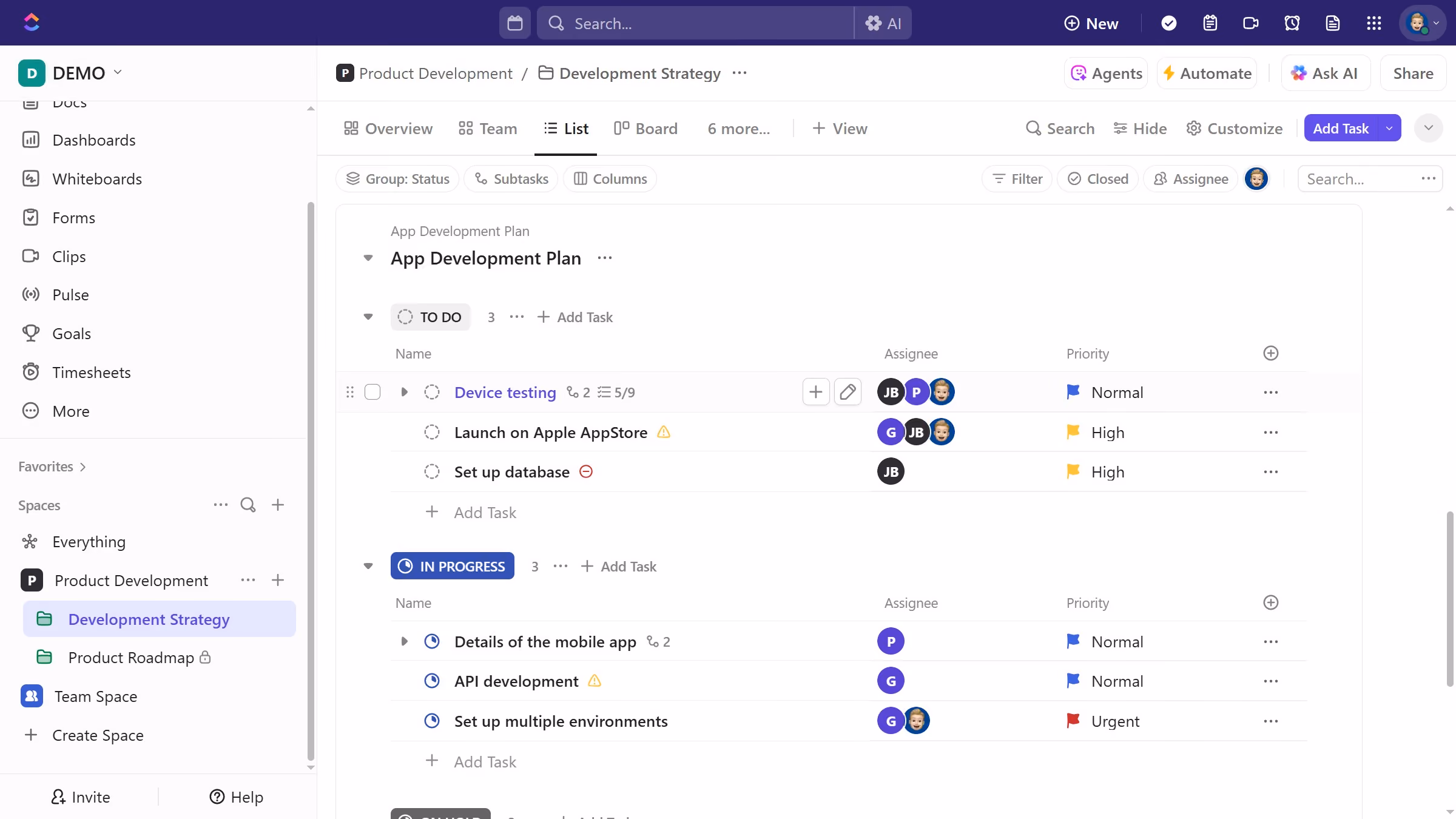Switch to the Team tab
Viewport: 1456px width, 819px height.
pyautogui.click(x=488, y=129)
